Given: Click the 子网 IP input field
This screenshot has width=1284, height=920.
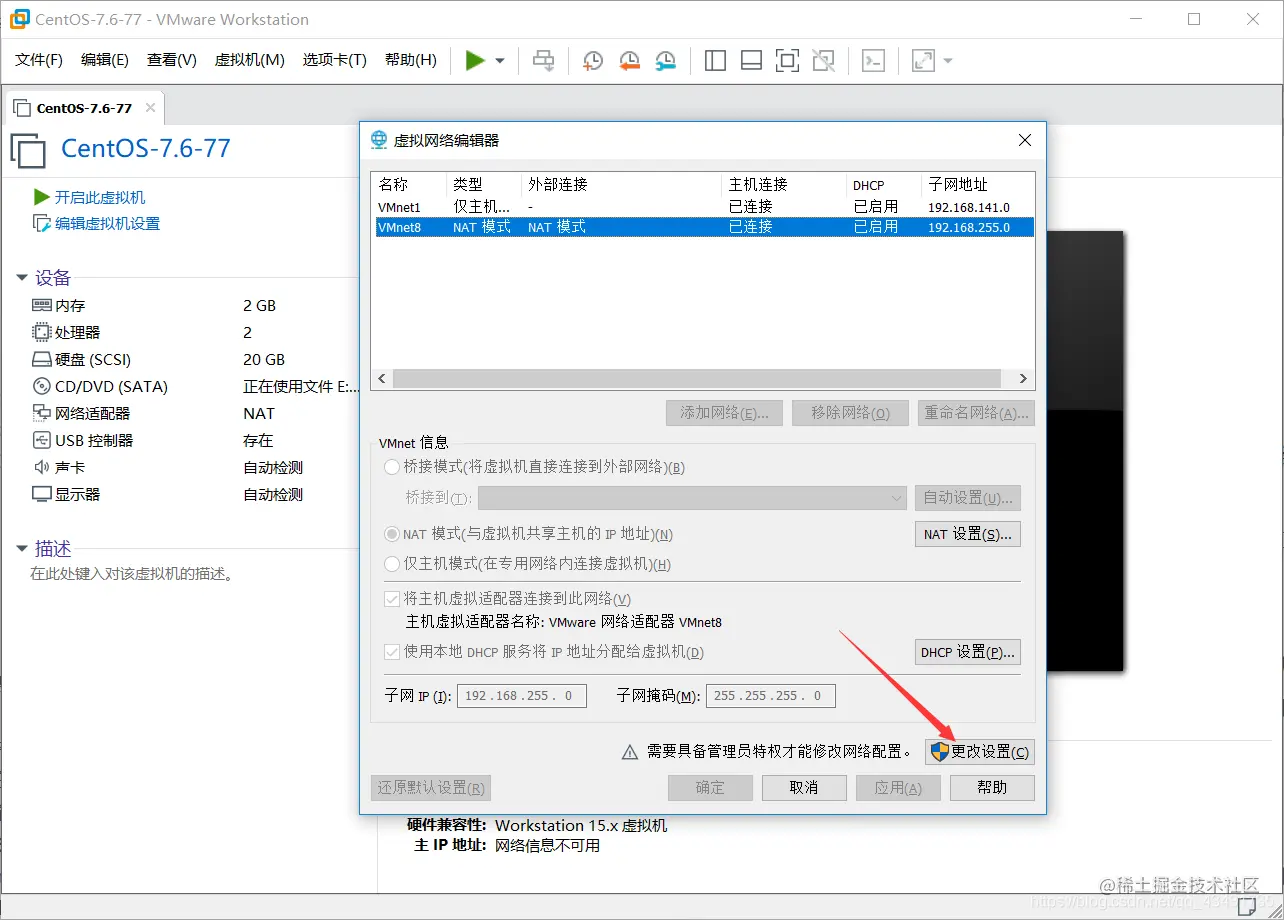Looking at the screenshot, I should click(522, 695).
